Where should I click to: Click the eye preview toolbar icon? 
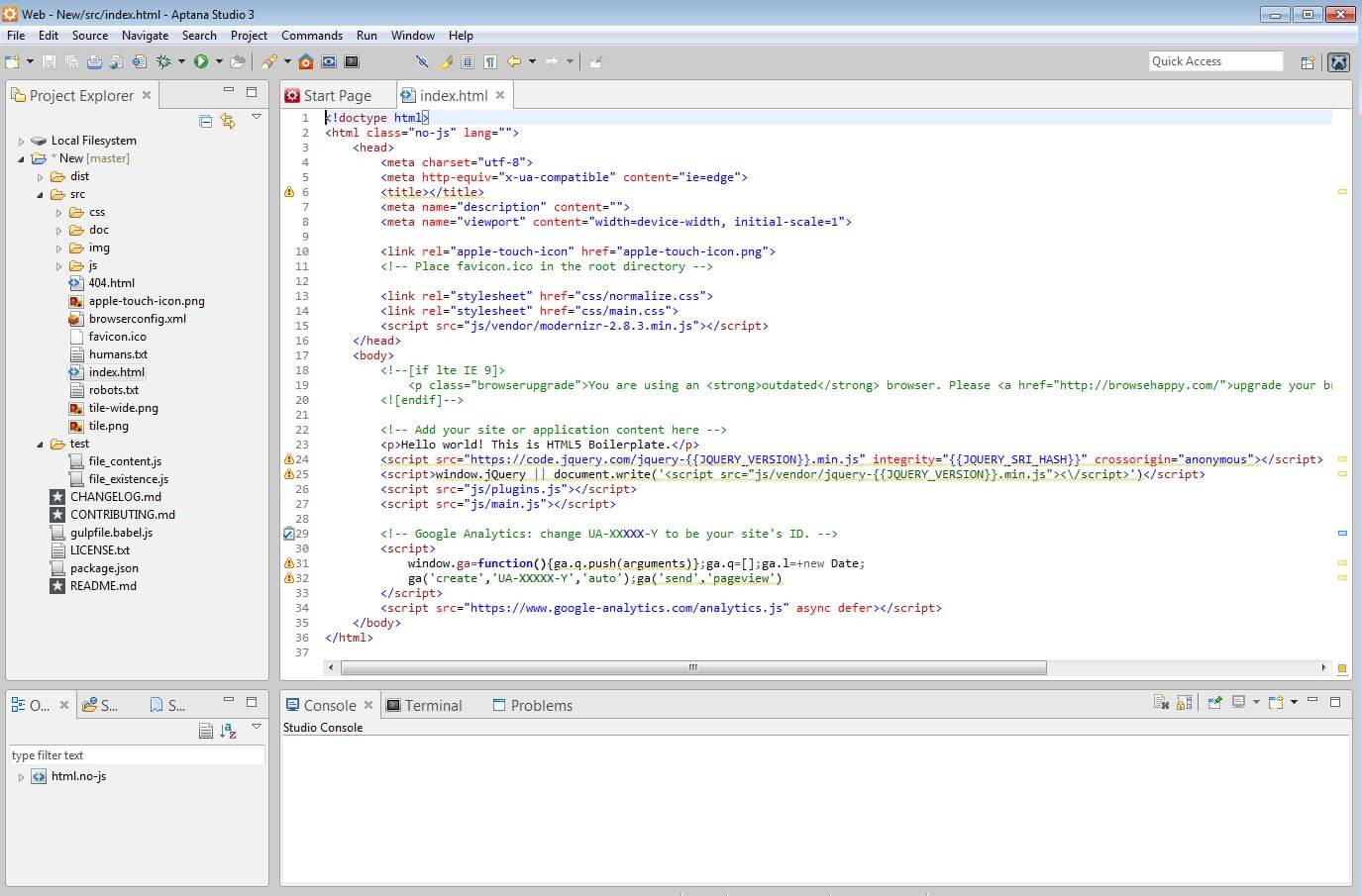[329, 61]
